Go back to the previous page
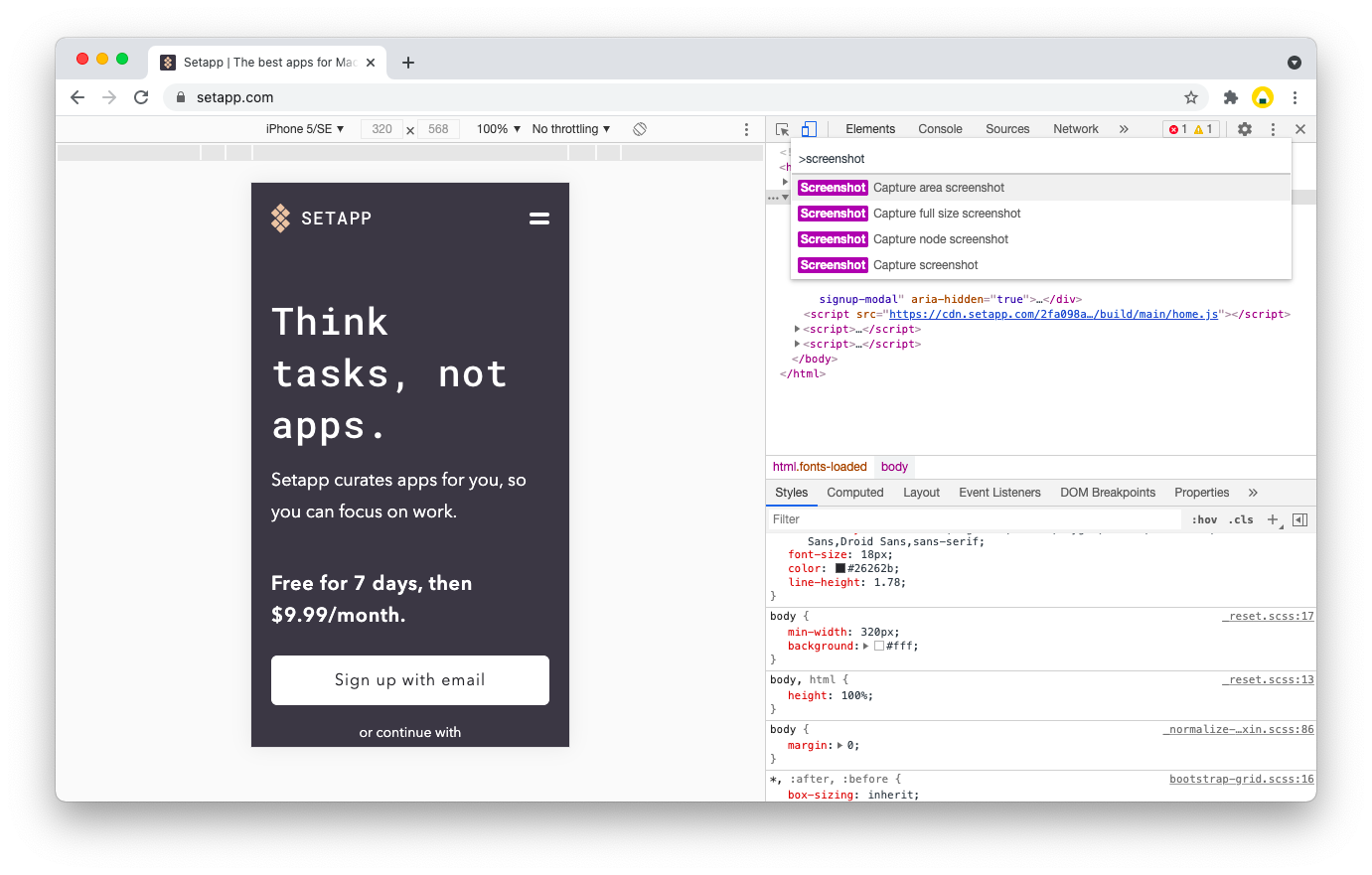 [x=77, y=97]
